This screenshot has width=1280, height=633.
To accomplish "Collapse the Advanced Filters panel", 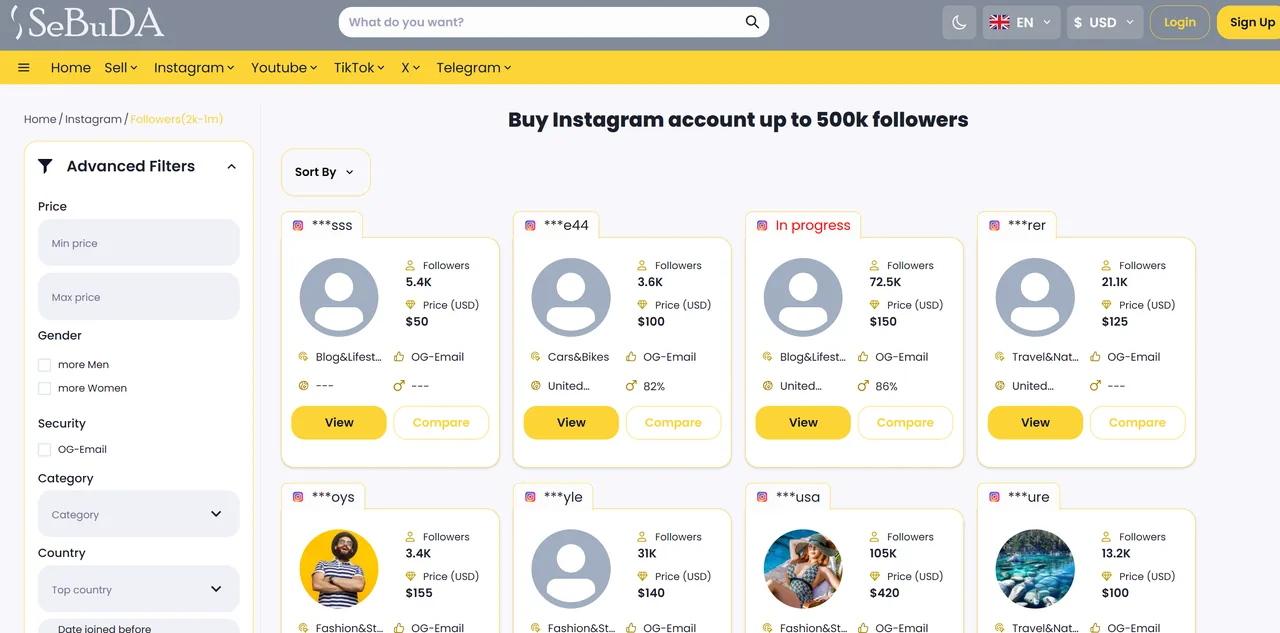I will 232,167.
